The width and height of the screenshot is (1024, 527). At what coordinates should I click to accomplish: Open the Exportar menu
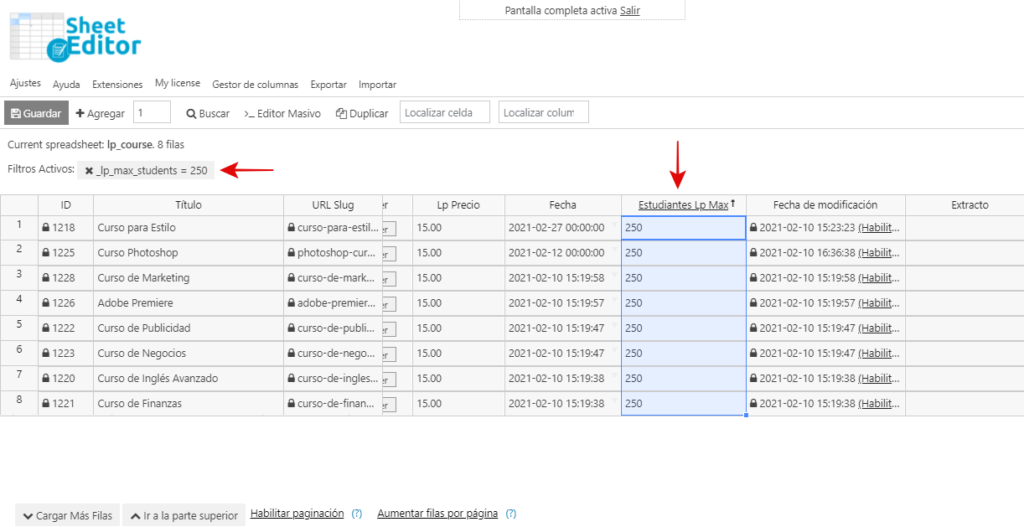[328, 84]
